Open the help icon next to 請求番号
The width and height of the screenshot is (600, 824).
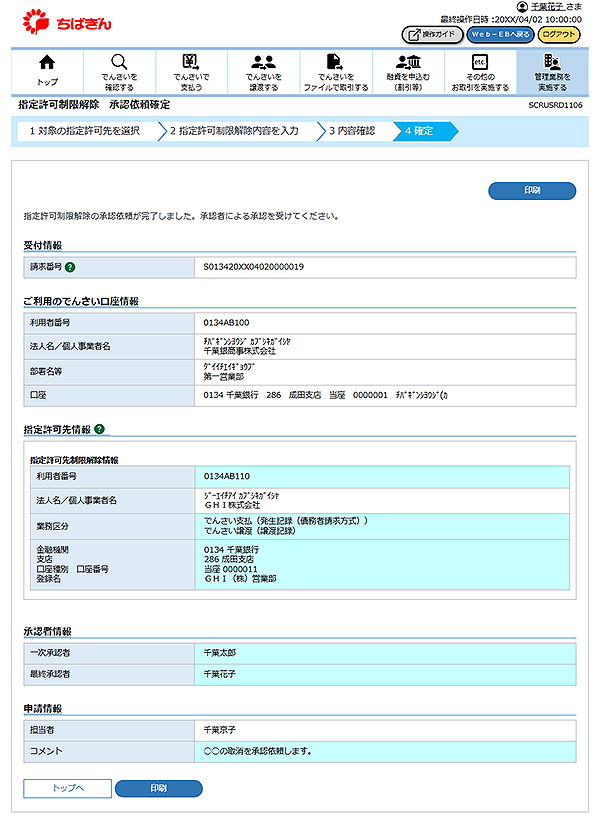point(70,267)
